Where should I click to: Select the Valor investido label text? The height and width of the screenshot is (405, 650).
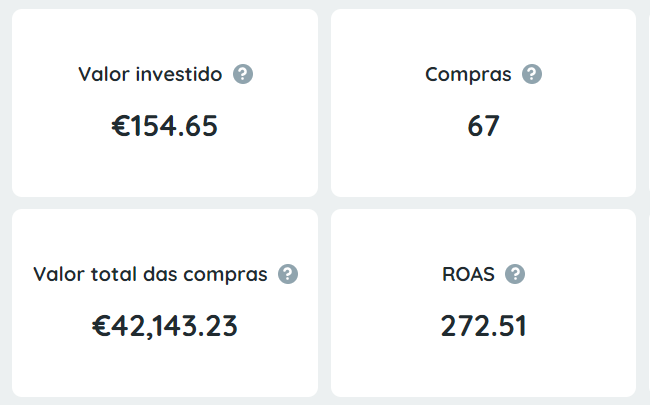point(150,75)
